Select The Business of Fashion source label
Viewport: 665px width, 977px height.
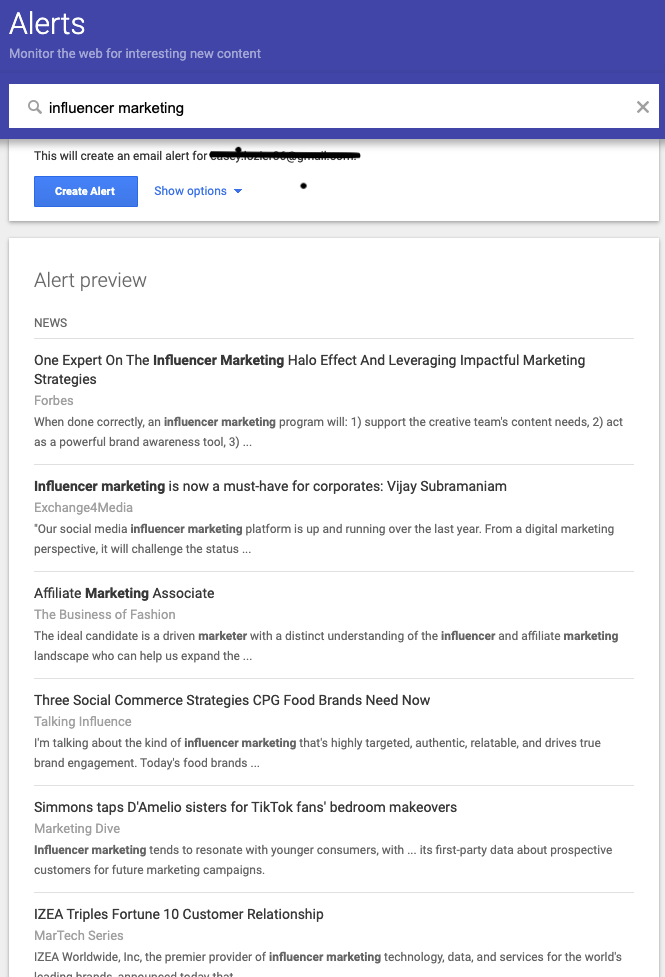(x=104, y=615)
